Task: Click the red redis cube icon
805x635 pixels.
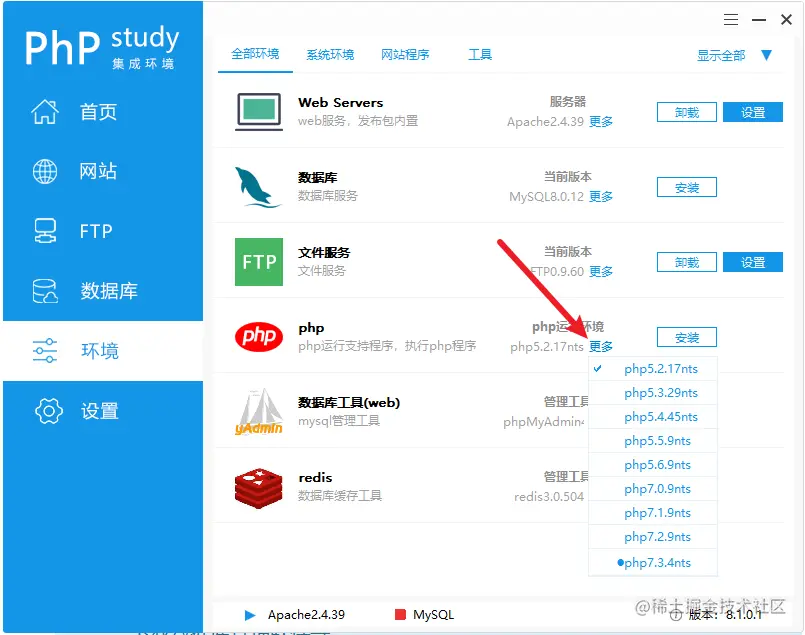Action: (x=259, y=488)
